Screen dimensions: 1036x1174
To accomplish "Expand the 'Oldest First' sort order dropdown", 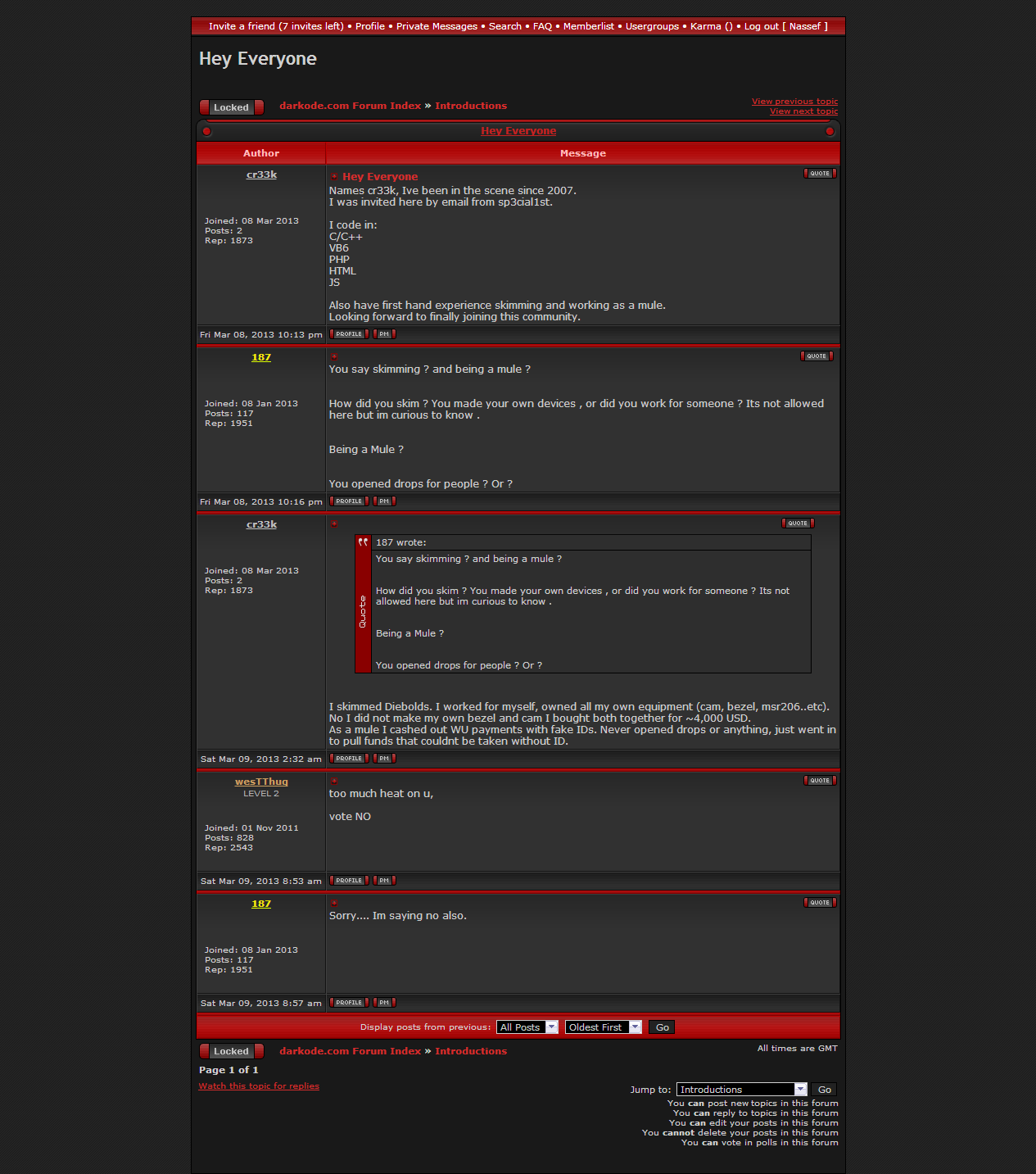I will (603, 1027).
